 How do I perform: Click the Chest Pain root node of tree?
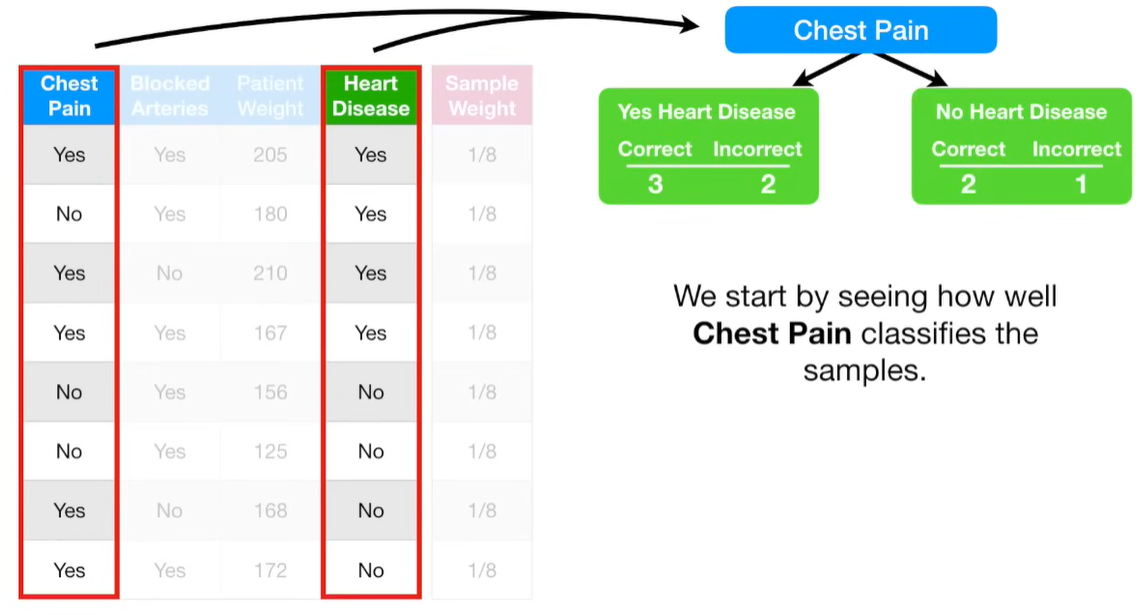click(860, 30)
